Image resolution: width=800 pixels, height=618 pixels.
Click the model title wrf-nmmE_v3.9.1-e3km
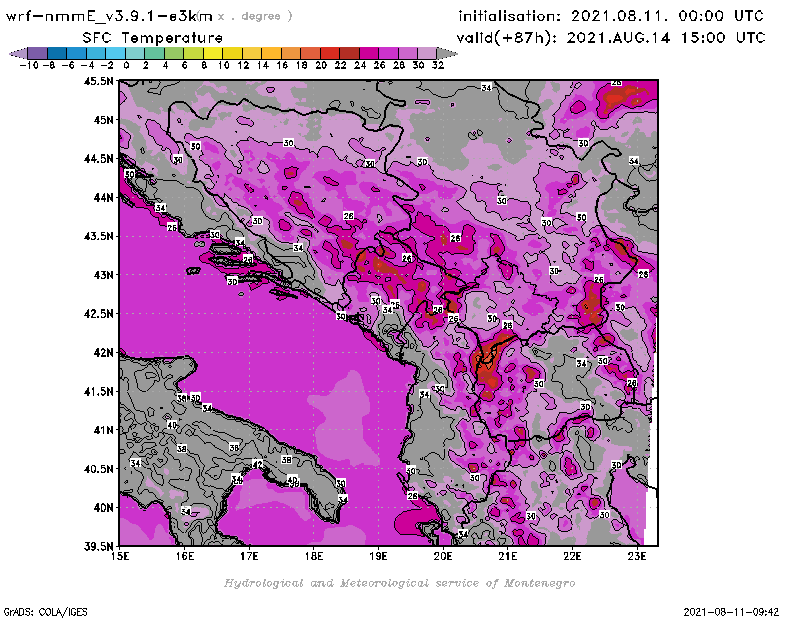[x=109, y=16]
